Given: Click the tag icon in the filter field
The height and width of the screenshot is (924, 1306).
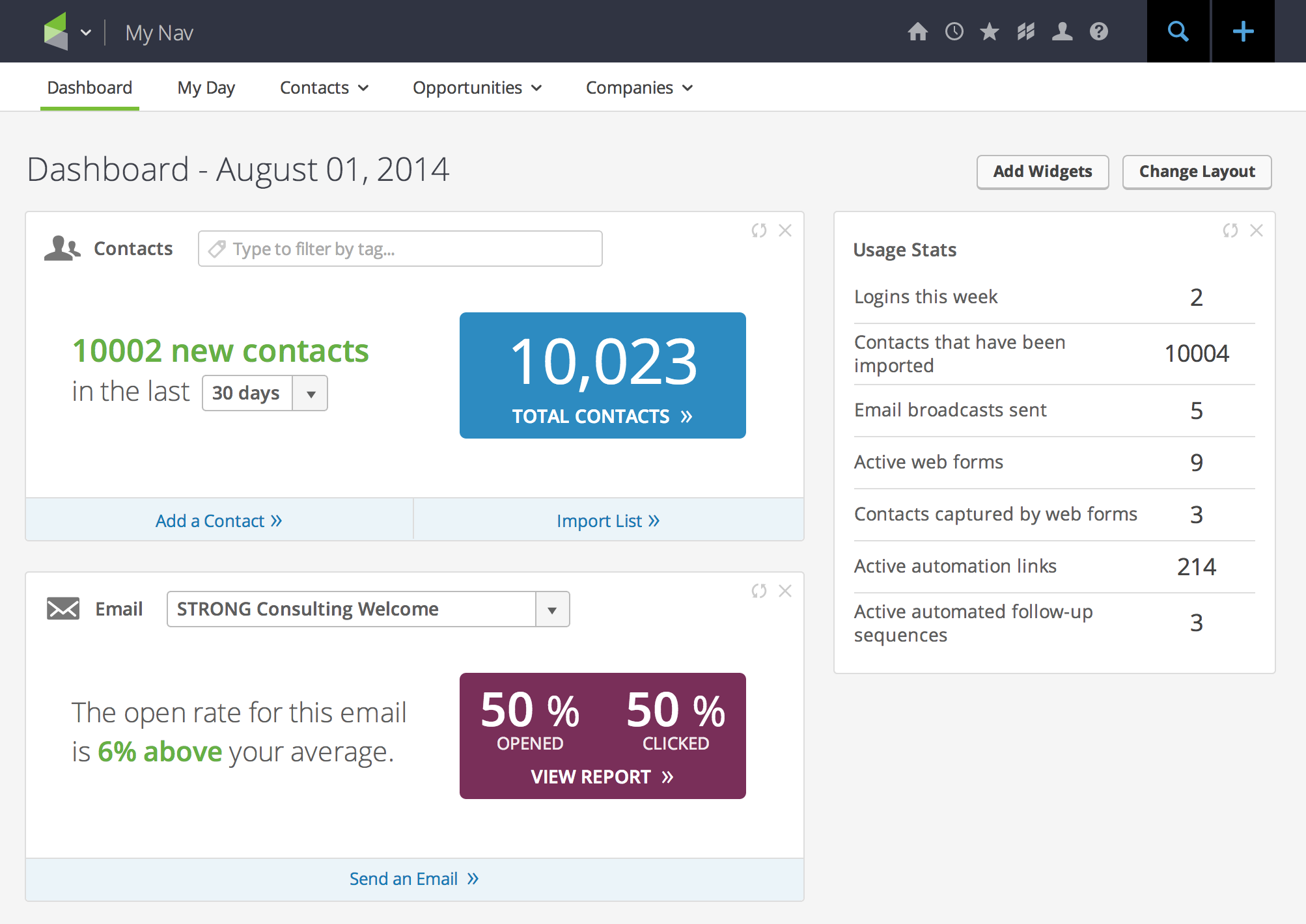Looking at the screenshot, I should click(x=216, y=249).
